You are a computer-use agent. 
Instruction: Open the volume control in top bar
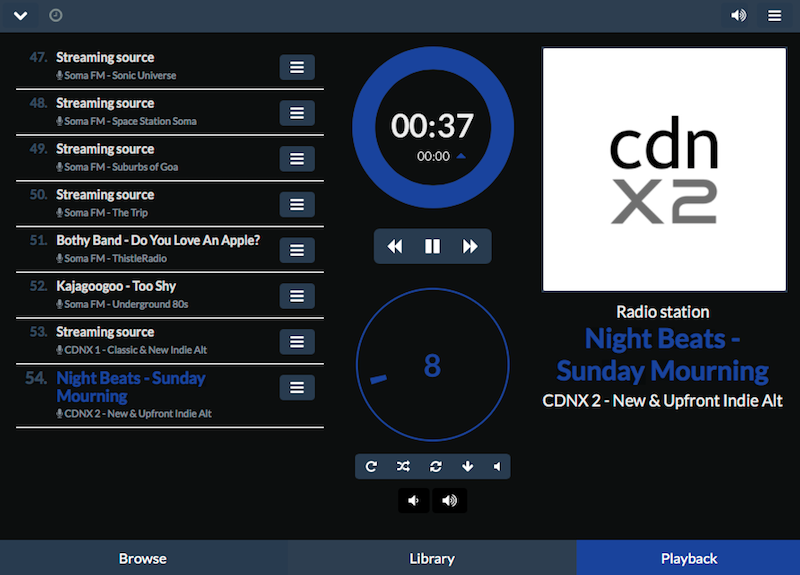[738, 16]
